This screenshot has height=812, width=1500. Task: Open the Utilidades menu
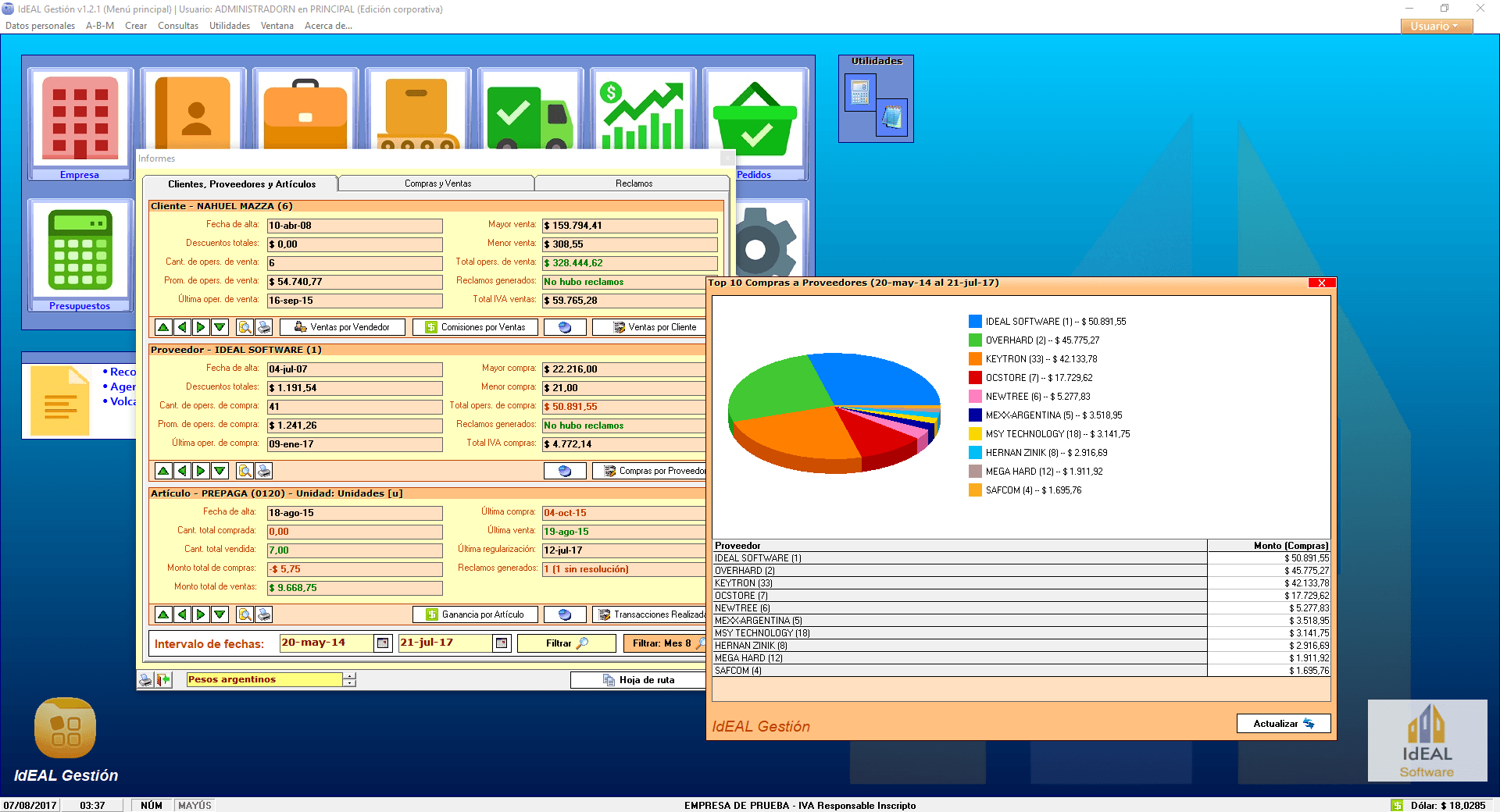(230, 26)
